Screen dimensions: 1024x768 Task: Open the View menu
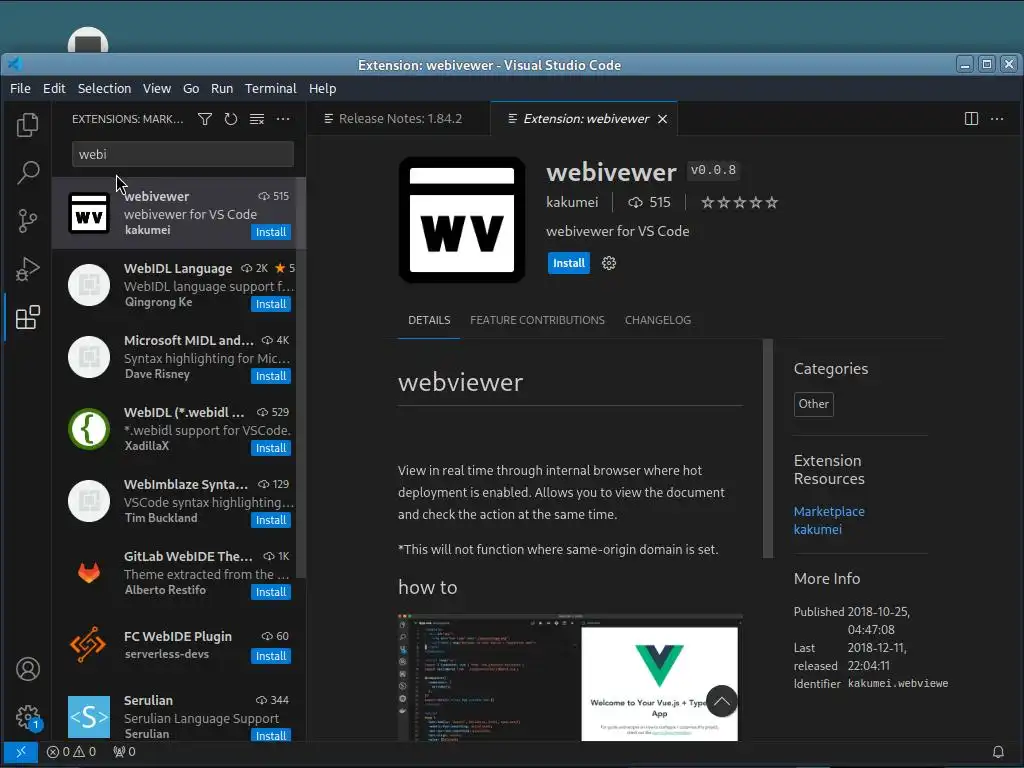point(157,88)
